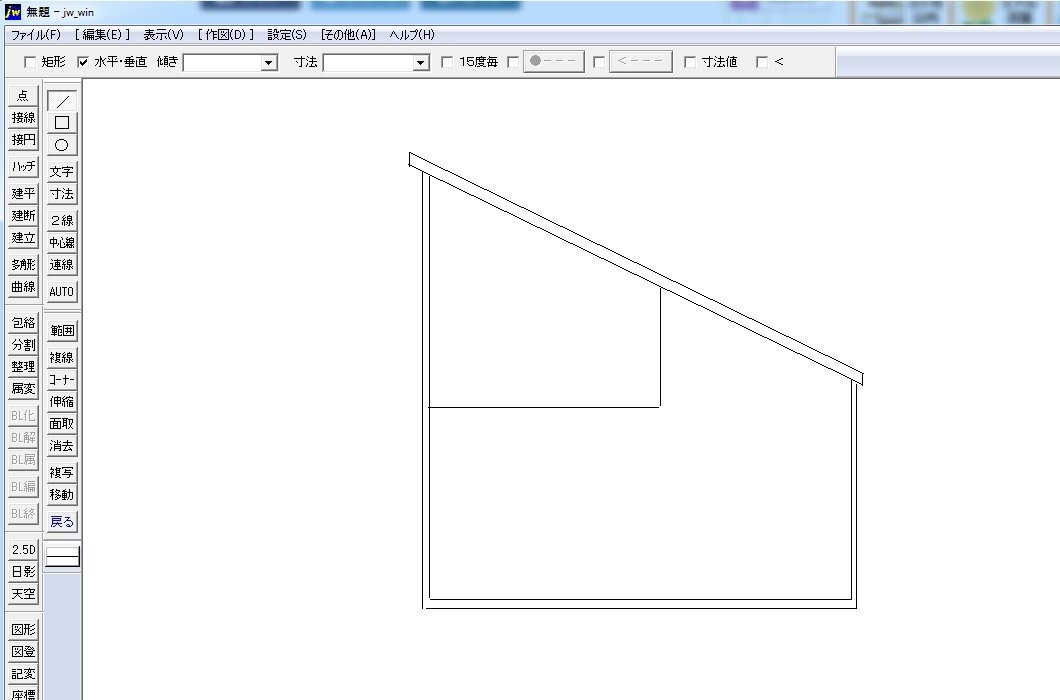Select the 包絡 envelope tool
1060x700 pixels.
click(x=23, y=323)
